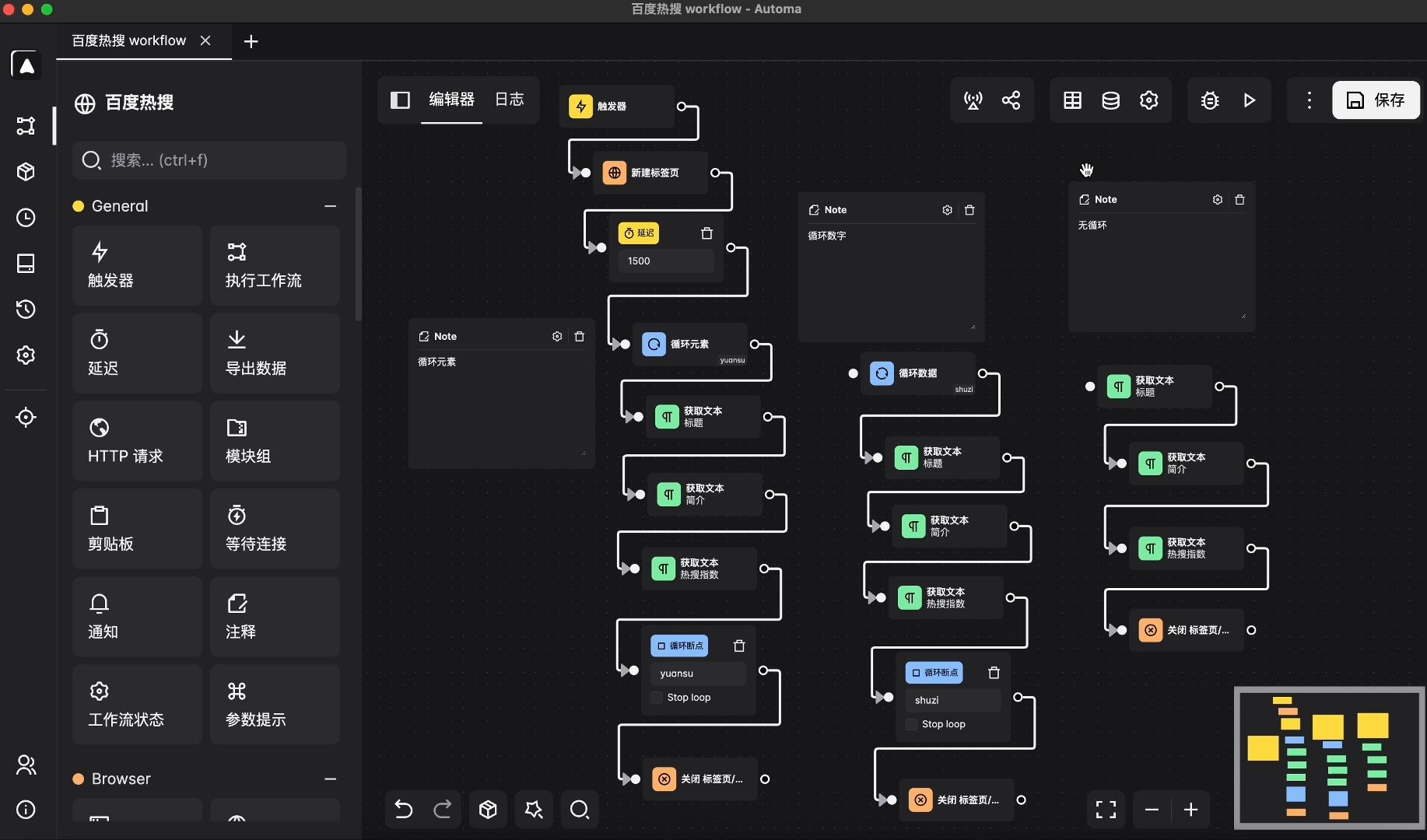Add a new tab with plus

(x=251, y=41)
